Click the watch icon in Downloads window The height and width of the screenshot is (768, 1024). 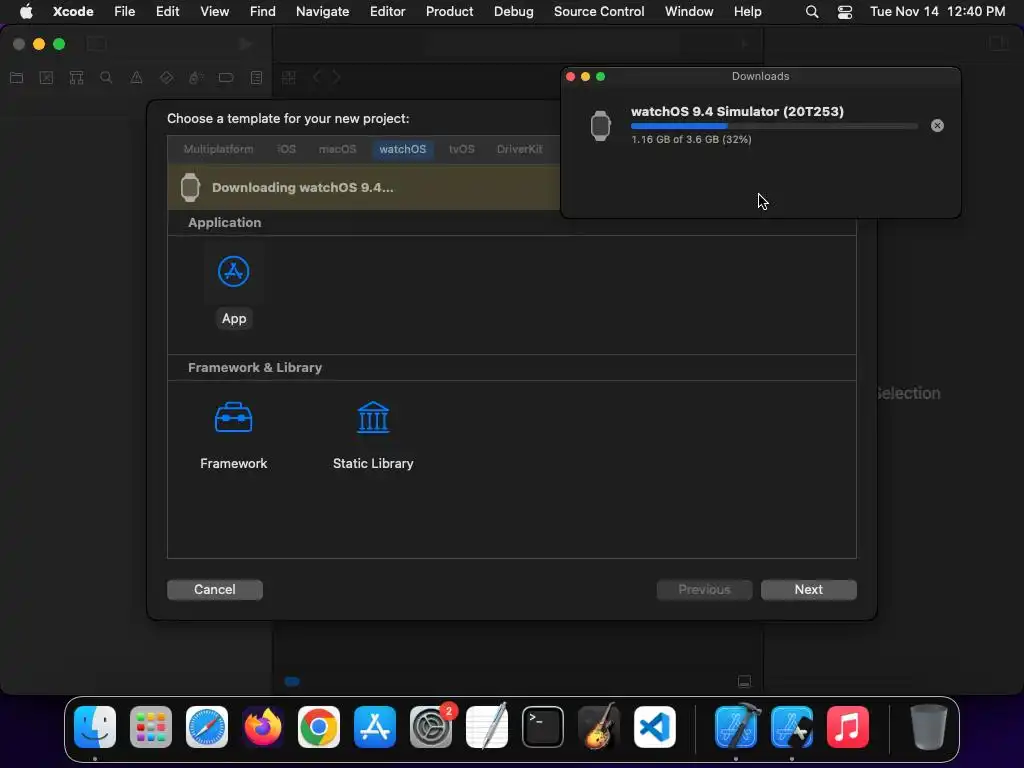tap(600, 125)
